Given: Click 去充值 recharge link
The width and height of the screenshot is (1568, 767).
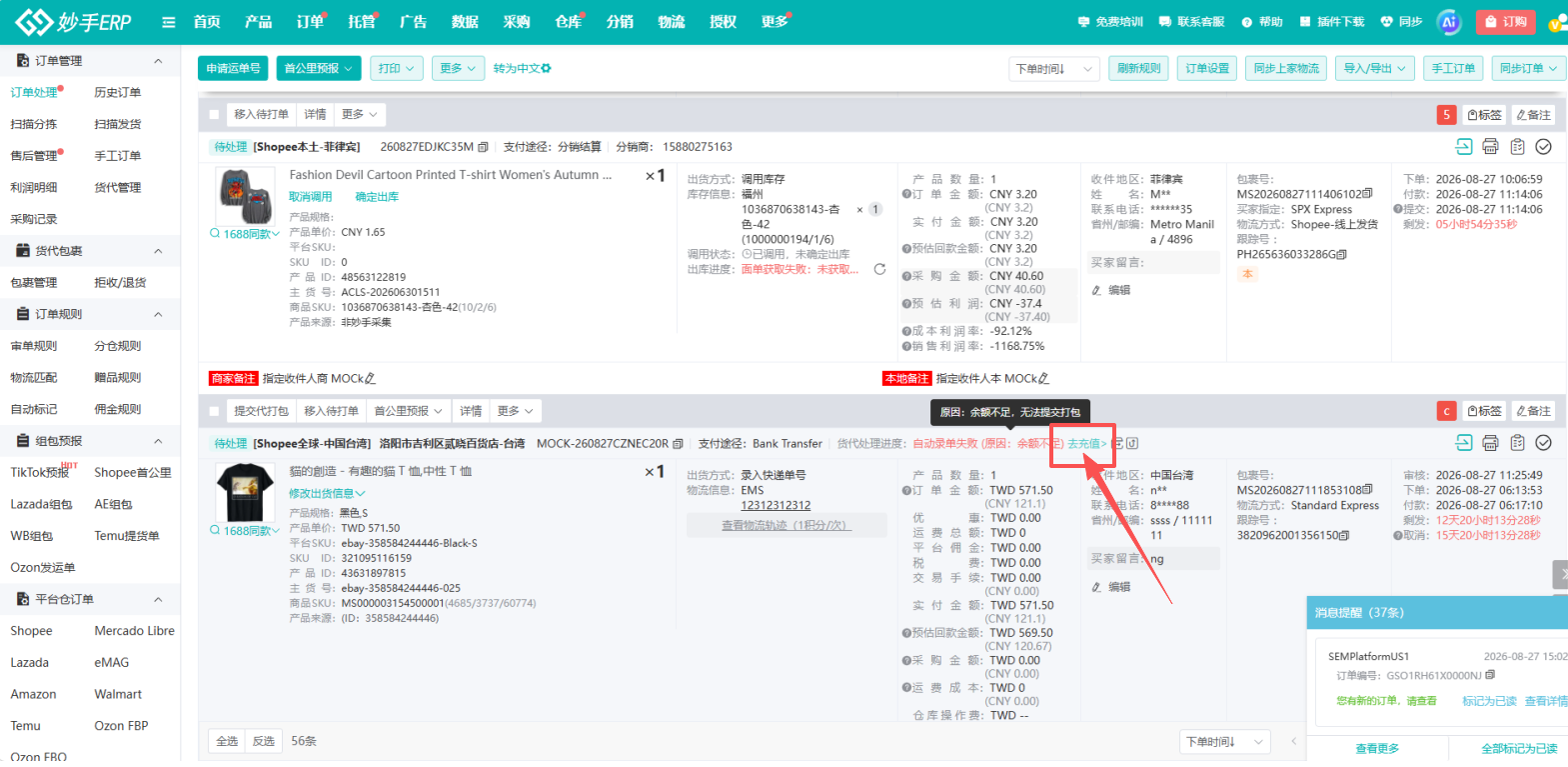Looking at the screenshot, I should point(1086,444).
